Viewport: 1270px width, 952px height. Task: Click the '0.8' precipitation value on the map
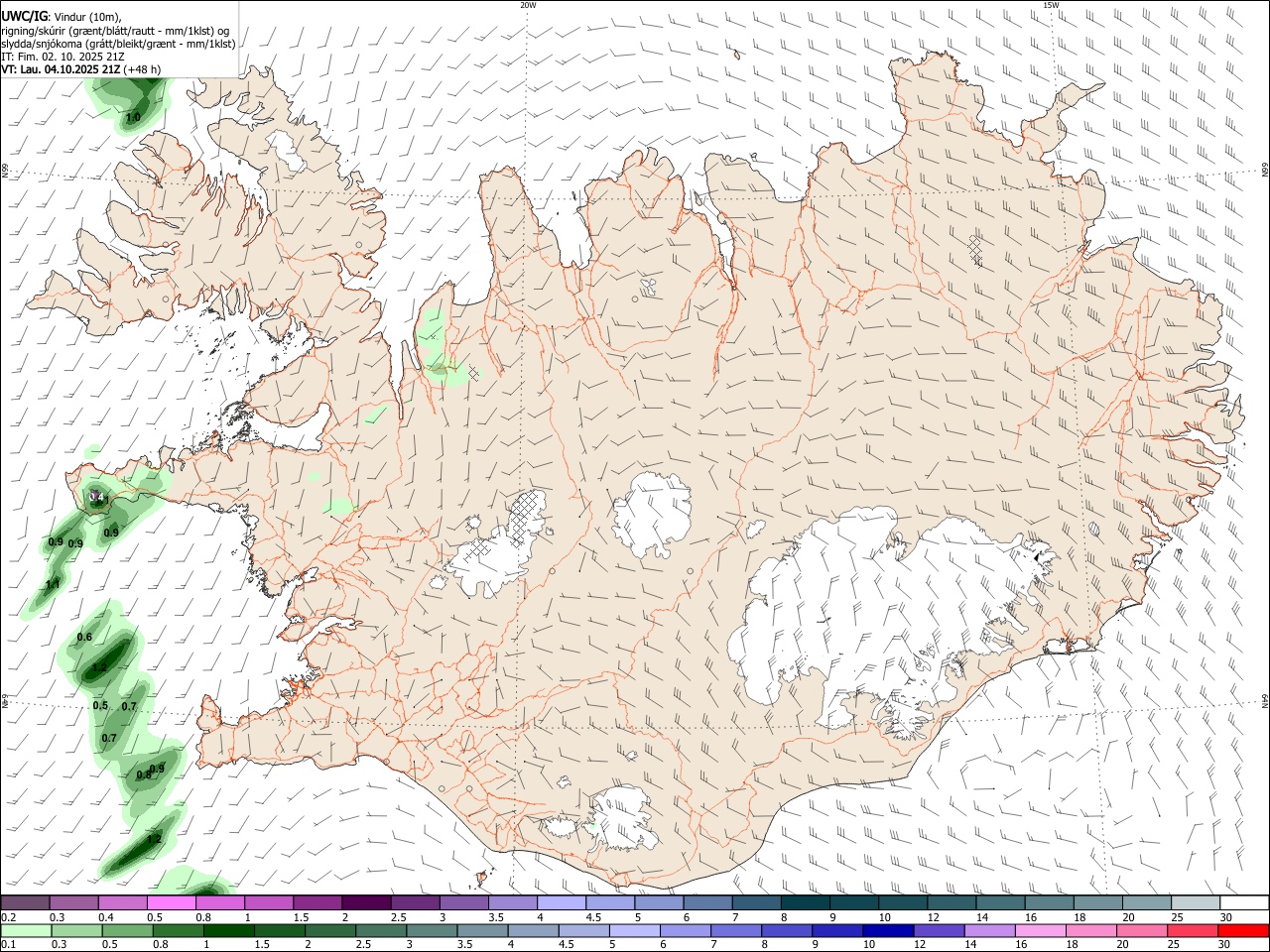(143, 774)
